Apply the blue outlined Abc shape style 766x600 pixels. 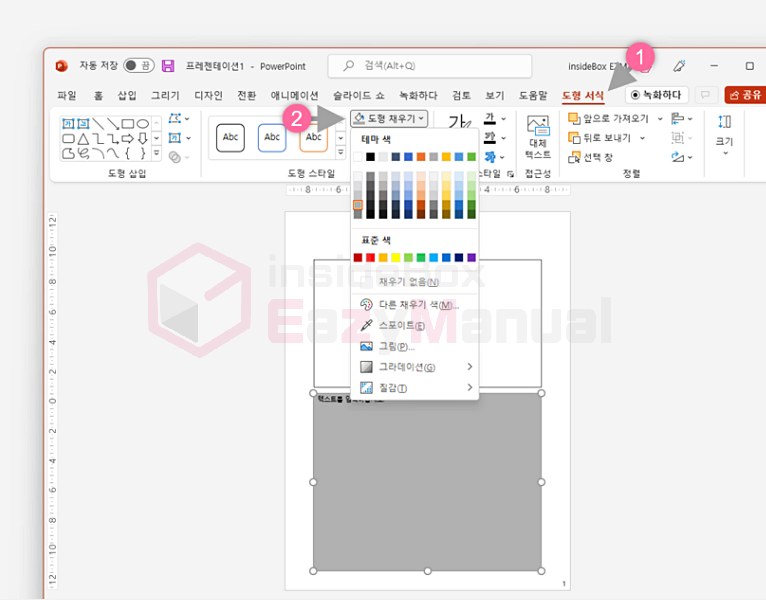pyautogui.click(x=272, y=137)
